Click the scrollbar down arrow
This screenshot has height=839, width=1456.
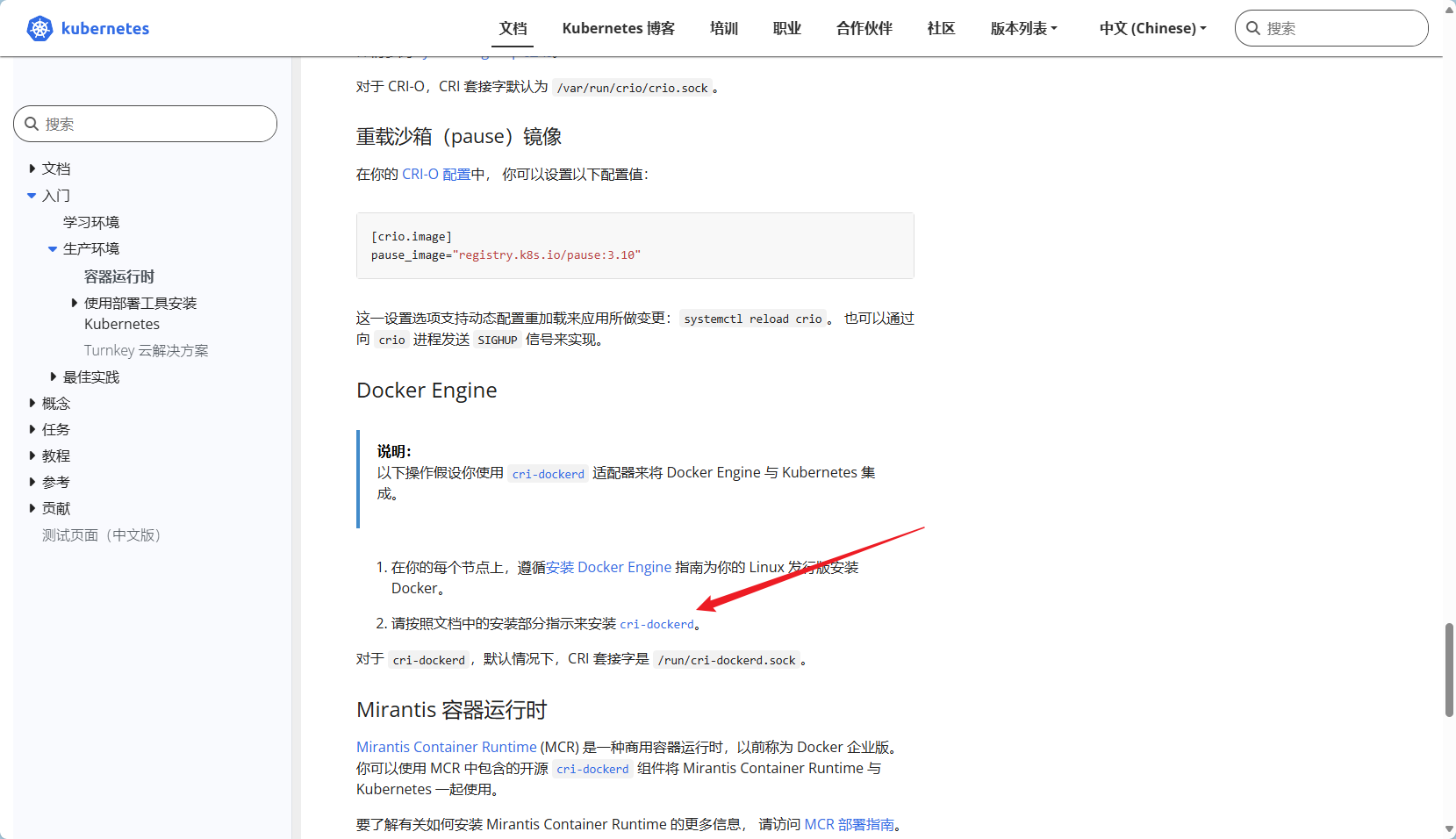1449,828
